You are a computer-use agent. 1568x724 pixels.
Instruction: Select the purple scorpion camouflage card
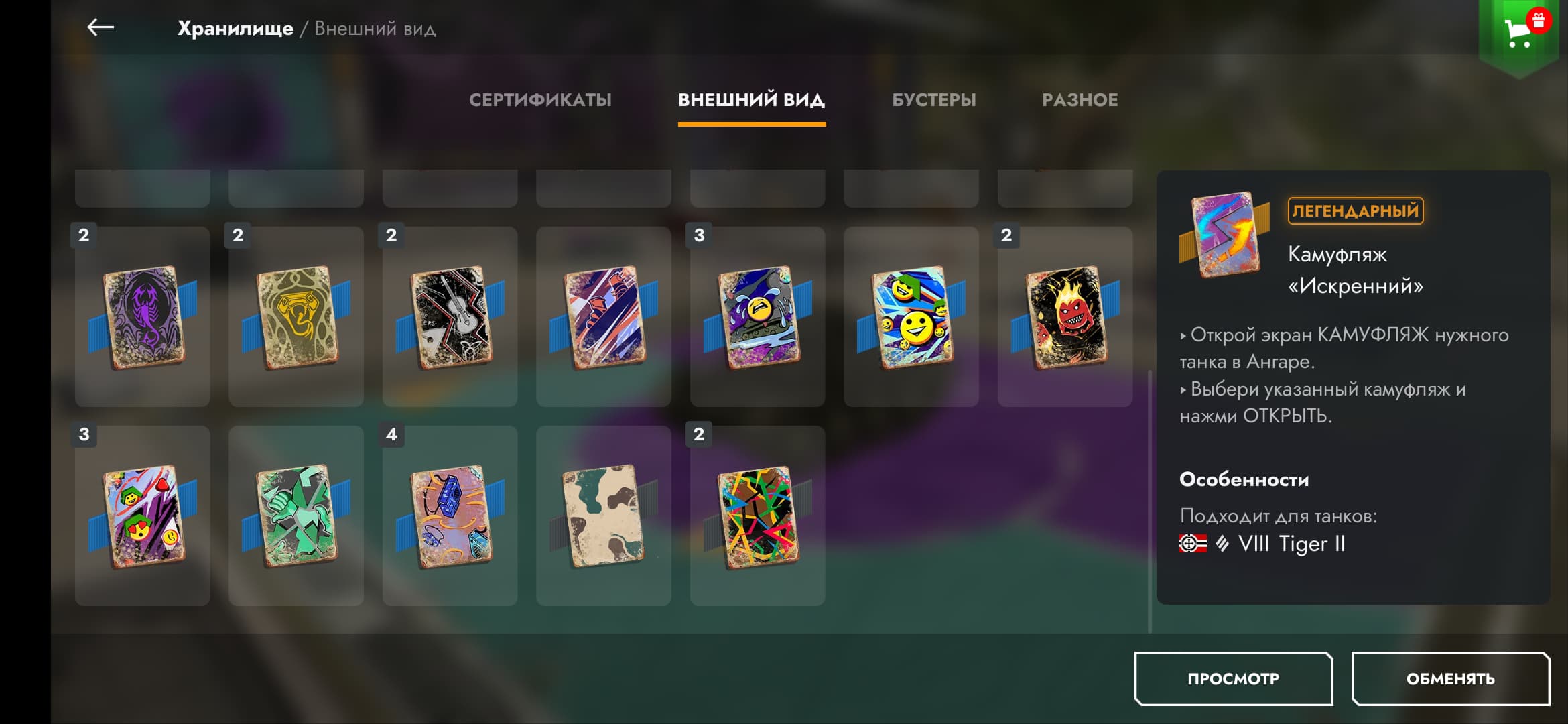142,316
